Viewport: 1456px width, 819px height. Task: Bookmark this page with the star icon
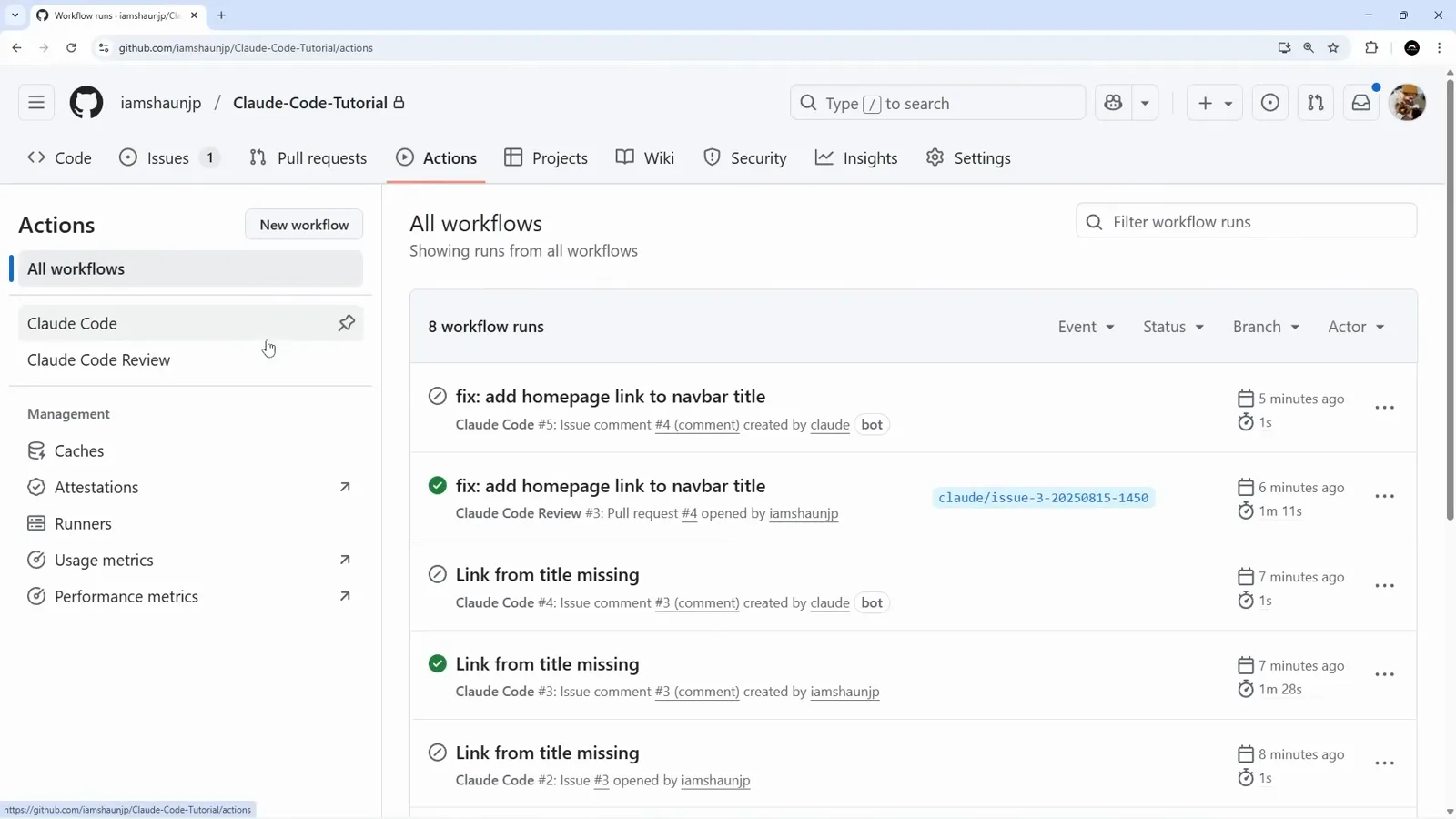(1333, 47)
